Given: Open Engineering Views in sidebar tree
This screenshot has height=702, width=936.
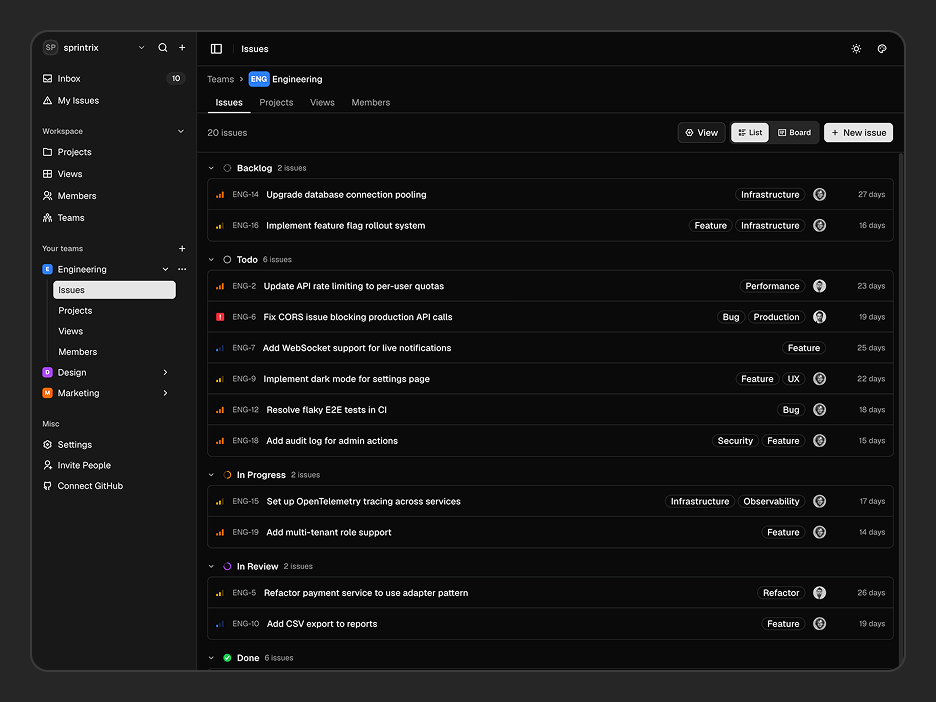Looking at the screenshot, I should click(x=115, y=331).
